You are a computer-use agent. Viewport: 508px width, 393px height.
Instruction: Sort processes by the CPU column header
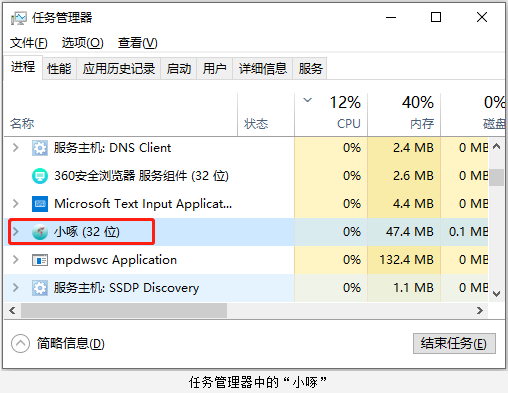331,114
